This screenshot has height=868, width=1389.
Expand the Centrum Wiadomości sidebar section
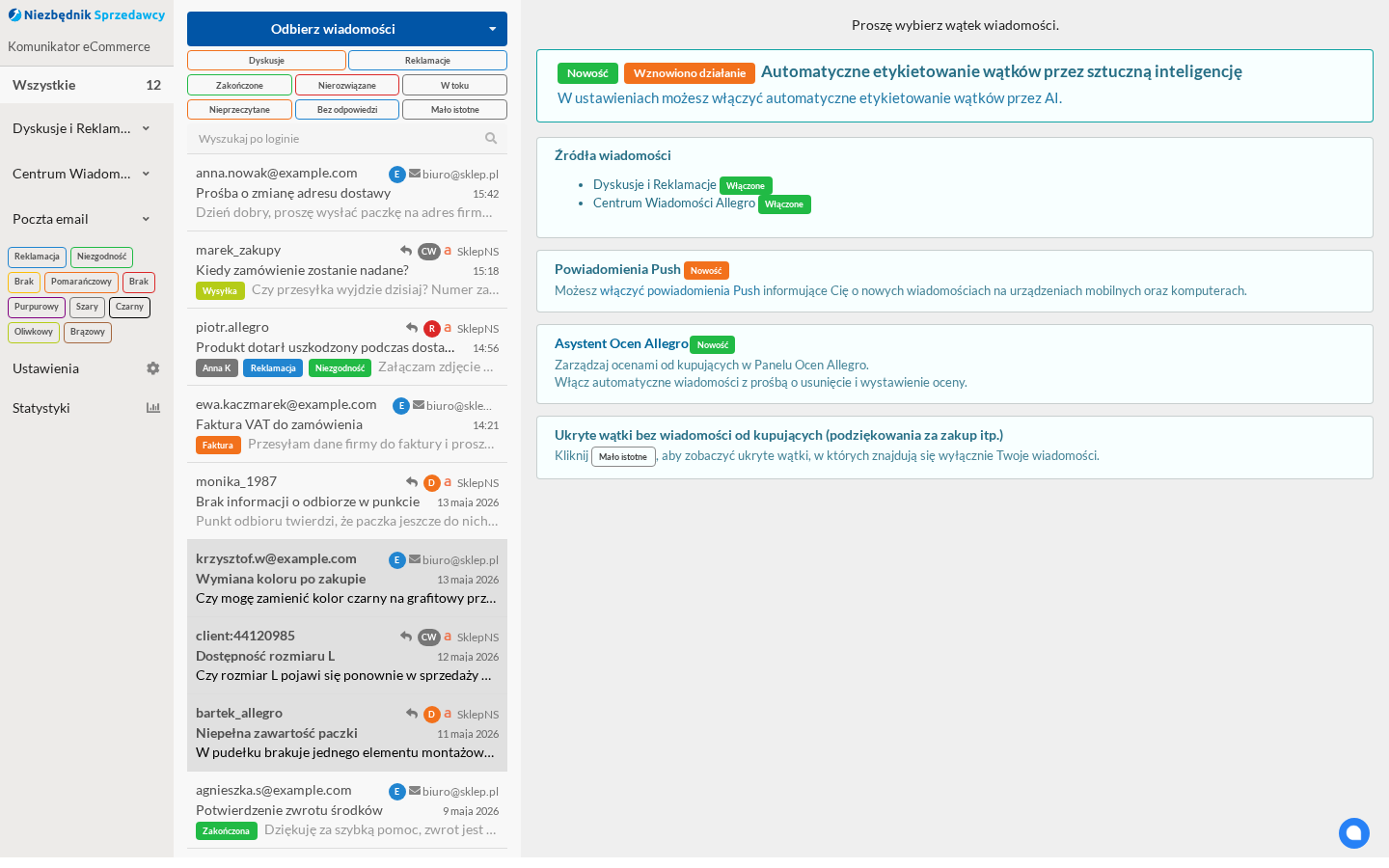click(87, 174)
